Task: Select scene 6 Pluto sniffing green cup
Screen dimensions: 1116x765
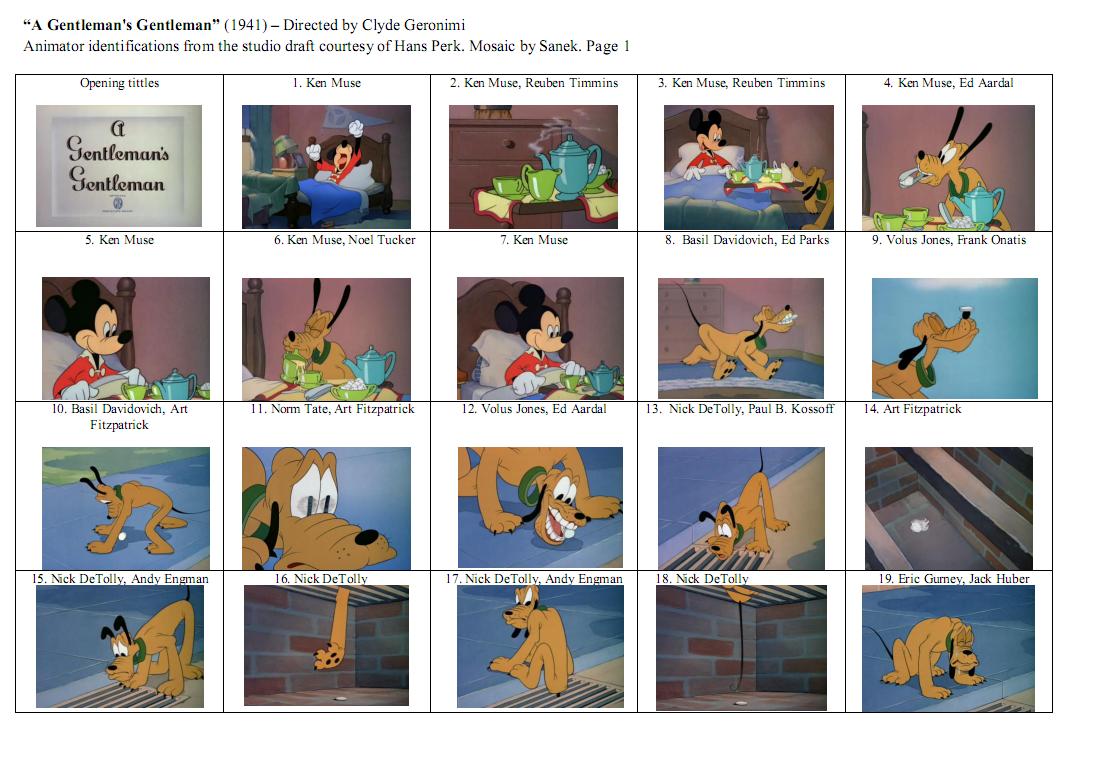Action: (x=326, y=339)
